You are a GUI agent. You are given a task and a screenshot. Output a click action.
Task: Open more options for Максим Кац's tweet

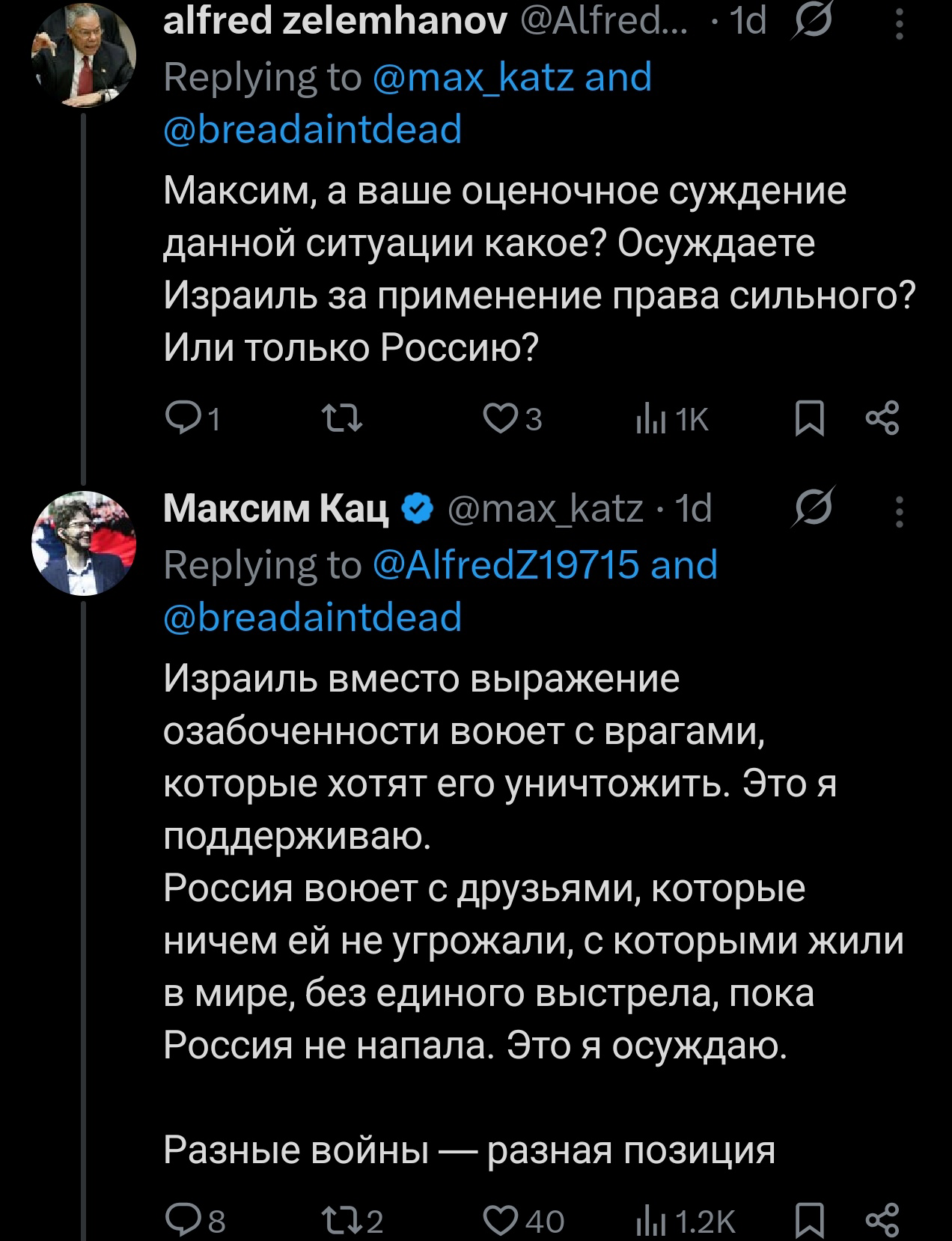click(900, 513)
